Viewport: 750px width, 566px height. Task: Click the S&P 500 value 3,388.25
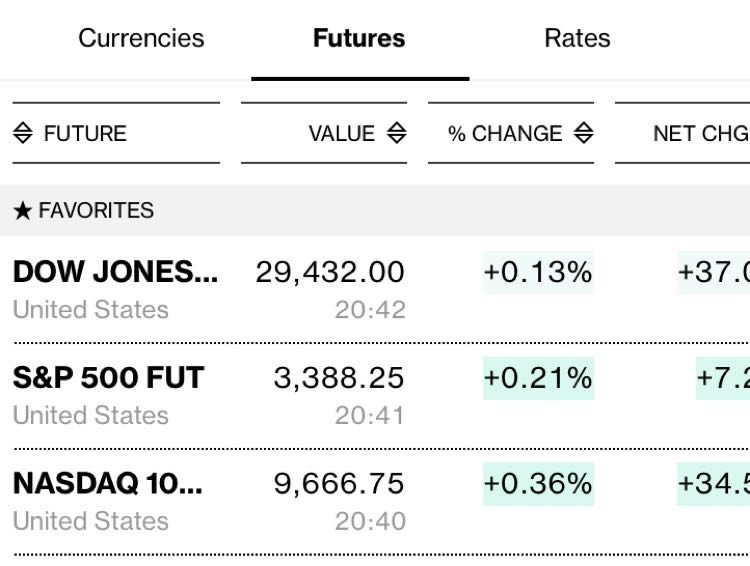coord(339,377)
